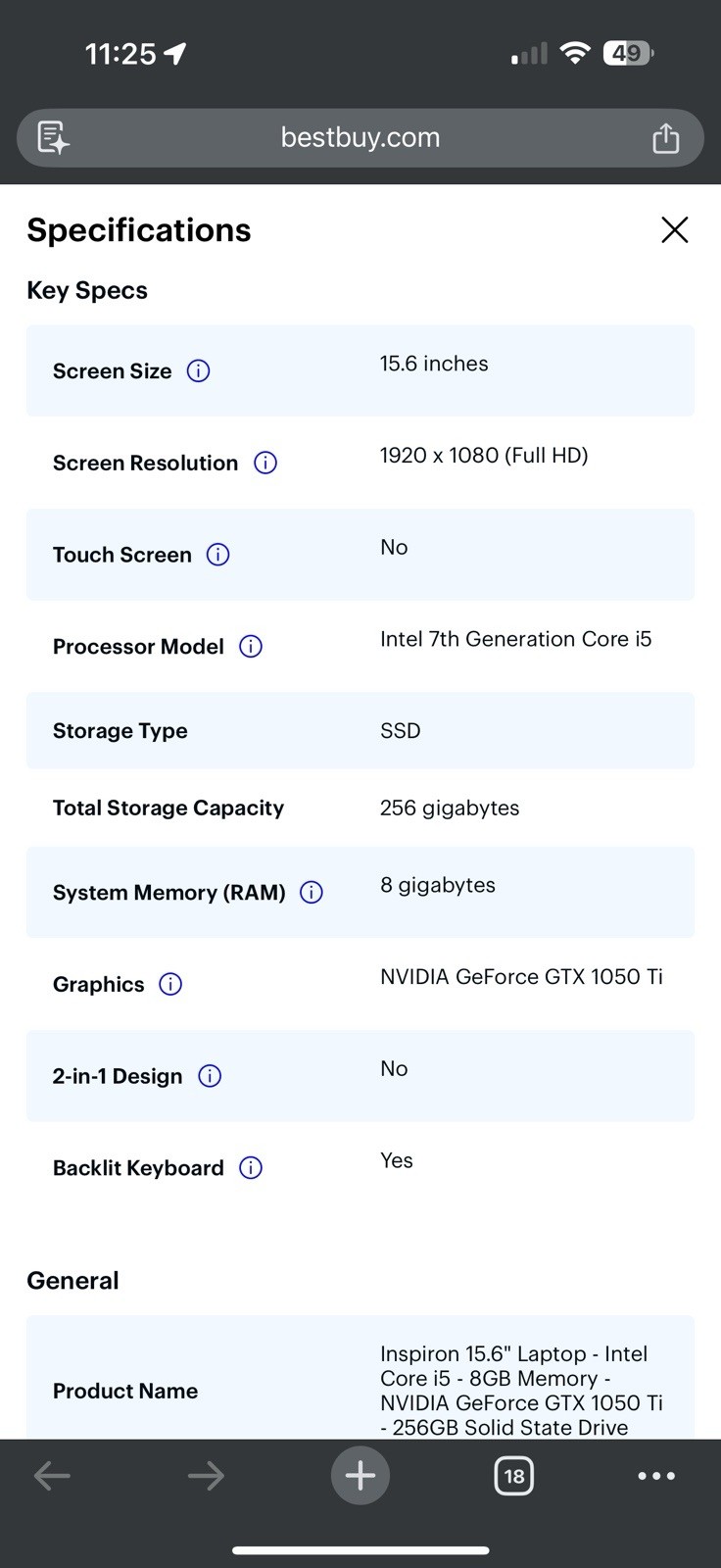Open a new tab with plus button
Screen dimensions: 721x1568
tap(360, 1476)
